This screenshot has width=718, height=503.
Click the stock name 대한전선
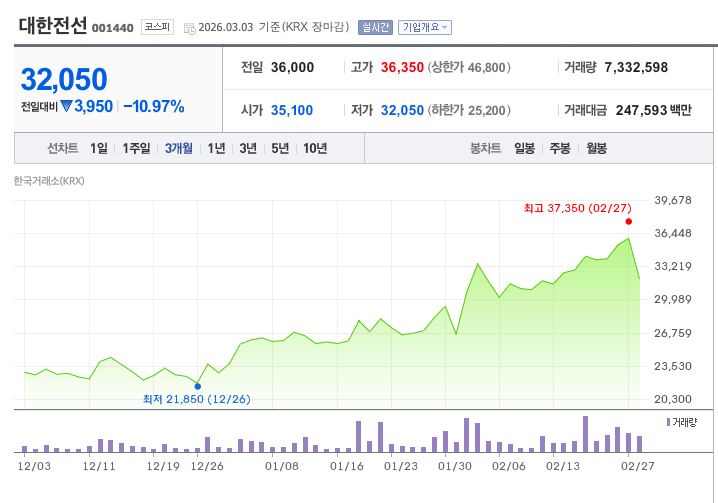click(53, 26)
